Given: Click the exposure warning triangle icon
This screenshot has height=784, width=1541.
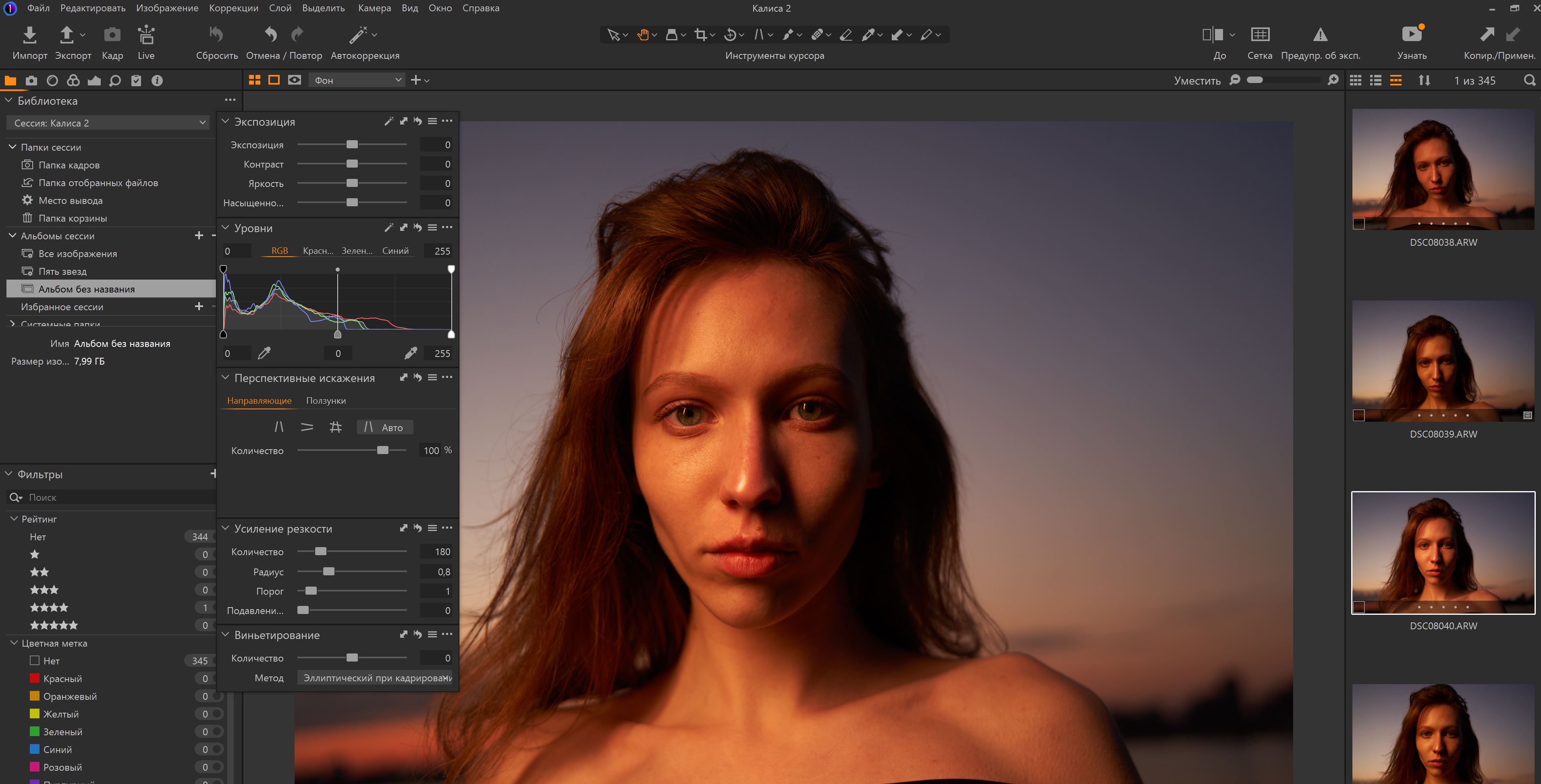Looking at the screenshot, I should pyautogui.click(x=1320, y=35).
